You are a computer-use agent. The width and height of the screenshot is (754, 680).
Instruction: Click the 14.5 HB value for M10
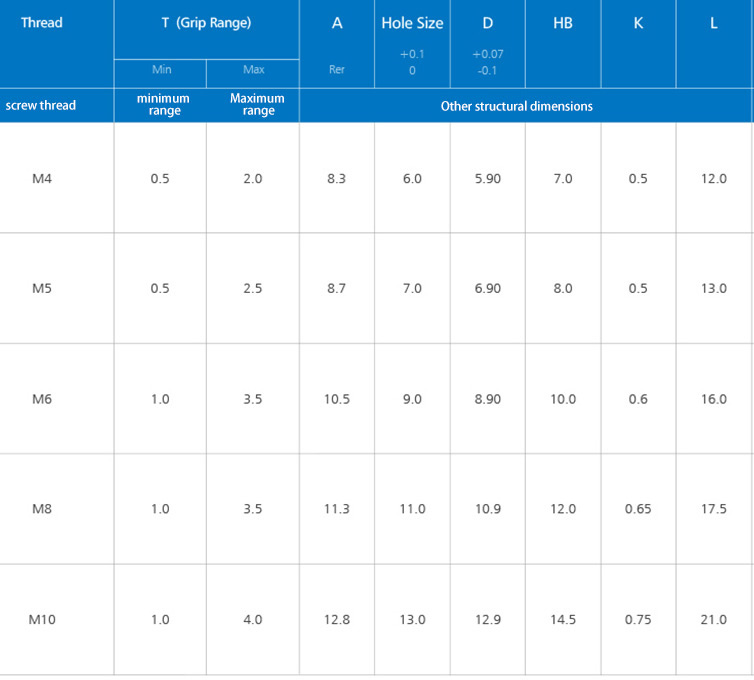(563, 620)
